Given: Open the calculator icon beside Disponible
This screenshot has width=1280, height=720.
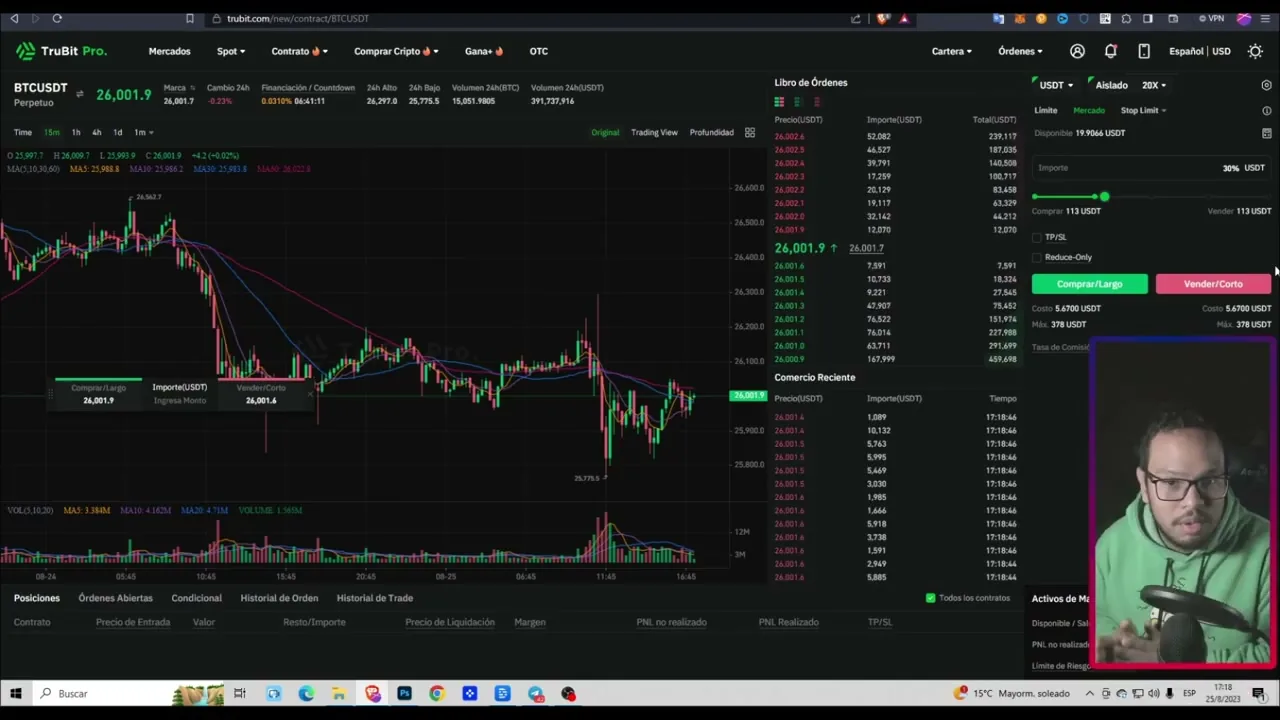Looking at the screenshot, I should click(x=1266, y=133).
